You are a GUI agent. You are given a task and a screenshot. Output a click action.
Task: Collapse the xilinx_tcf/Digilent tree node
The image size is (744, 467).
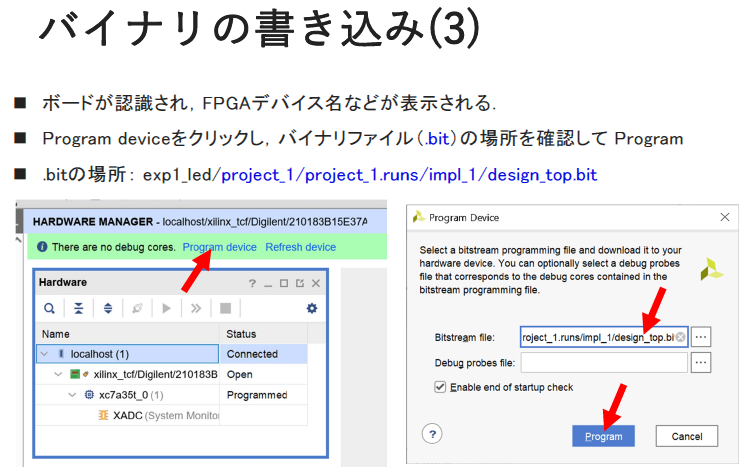pyautogui.click(x=58, y=374)
